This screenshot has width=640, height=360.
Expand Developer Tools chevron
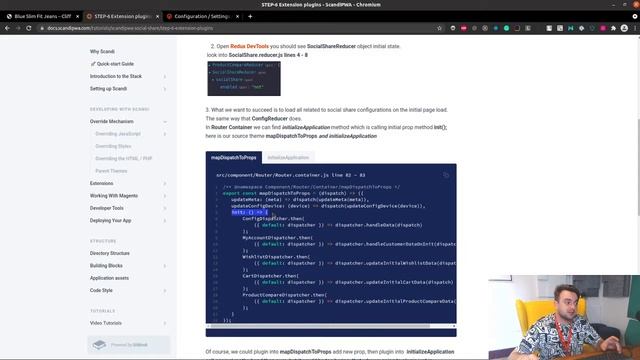tap(165, 208)
